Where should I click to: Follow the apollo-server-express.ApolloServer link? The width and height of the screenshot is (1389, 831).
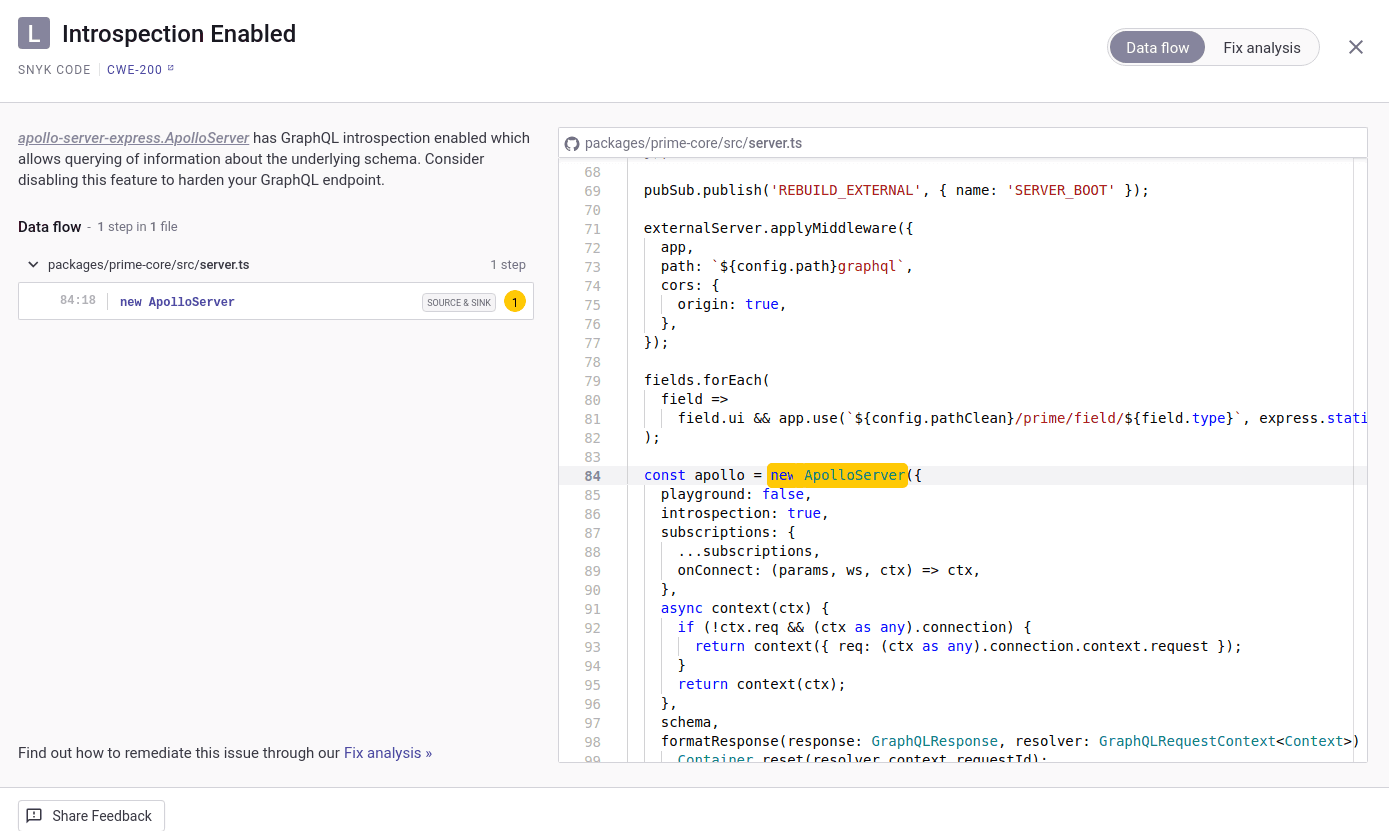[x=133, y=137]
